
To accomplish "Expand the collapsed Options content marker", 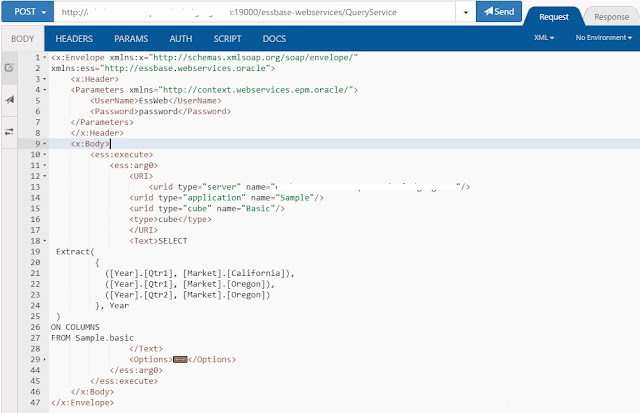I will [x=180, y=360].
